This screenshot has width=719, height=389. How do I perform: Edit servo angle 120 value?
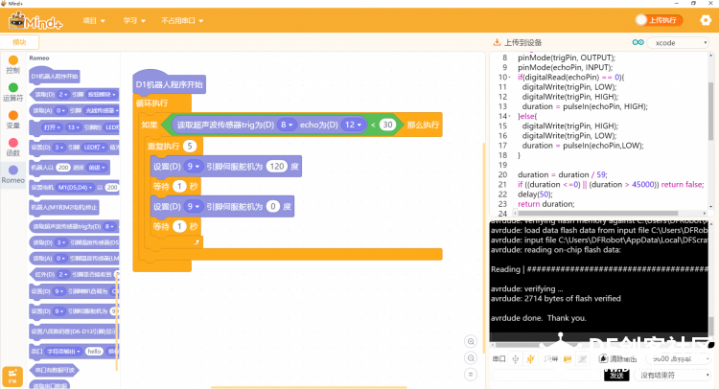coord(277,167)
